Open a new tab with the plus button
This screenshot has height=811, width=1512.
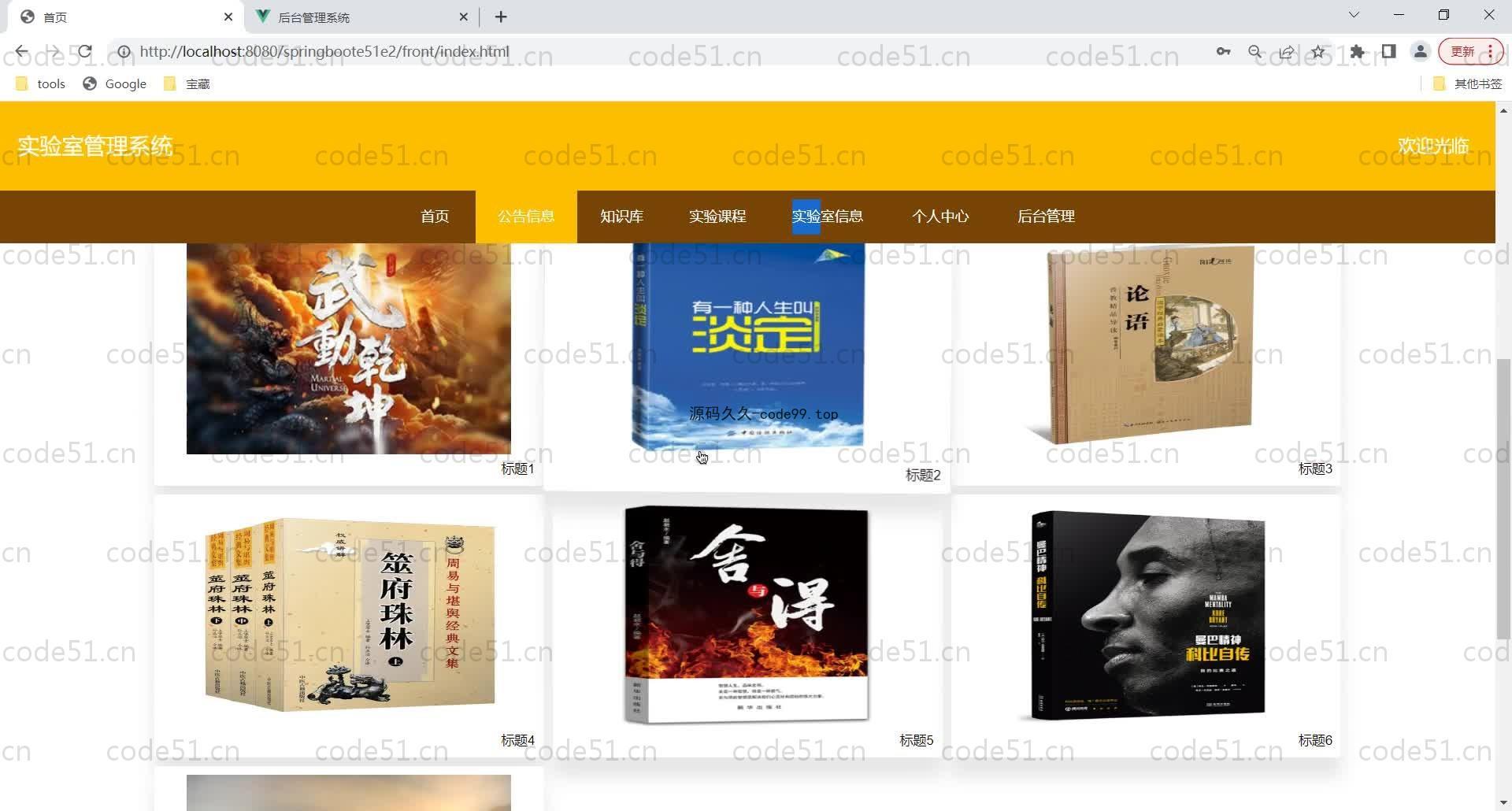click(x=501, y=17)
